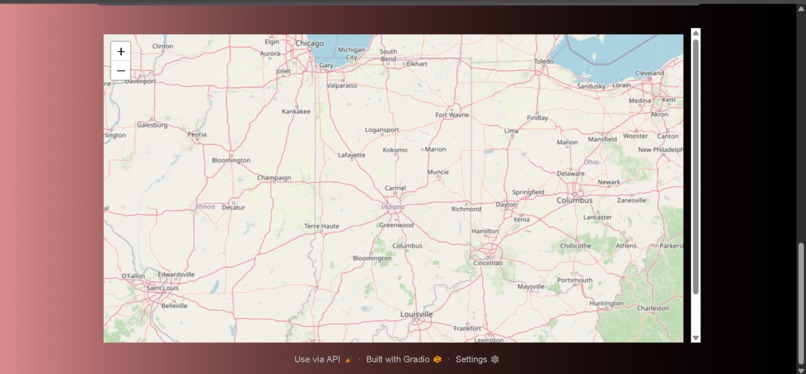Click the Akron label on the map
Image resolution: width=806 pixels, height=374 pixels.
pyautogui.click(x=659, y=115)
